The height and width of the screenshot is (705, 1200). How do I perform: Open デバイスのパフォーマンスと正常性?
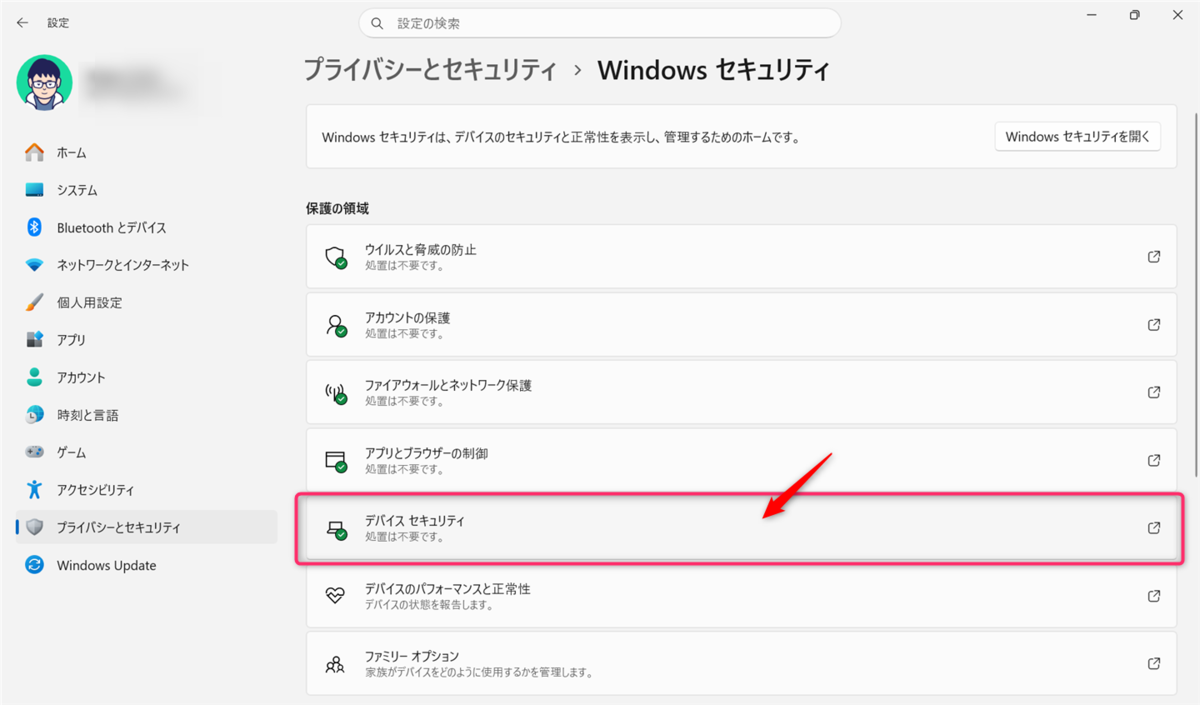(741, 596)
